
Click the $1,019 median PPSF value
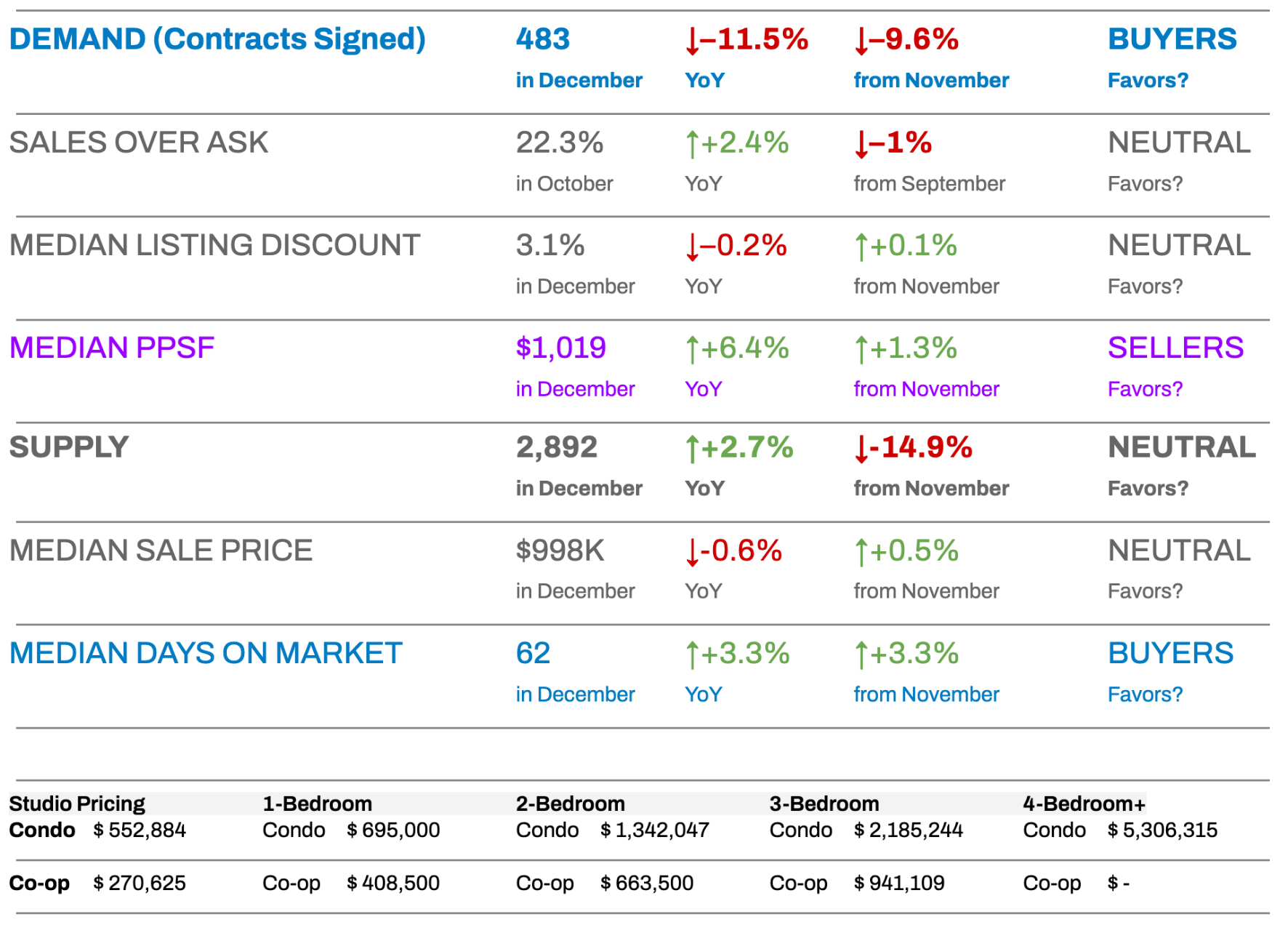coord(560,348)
